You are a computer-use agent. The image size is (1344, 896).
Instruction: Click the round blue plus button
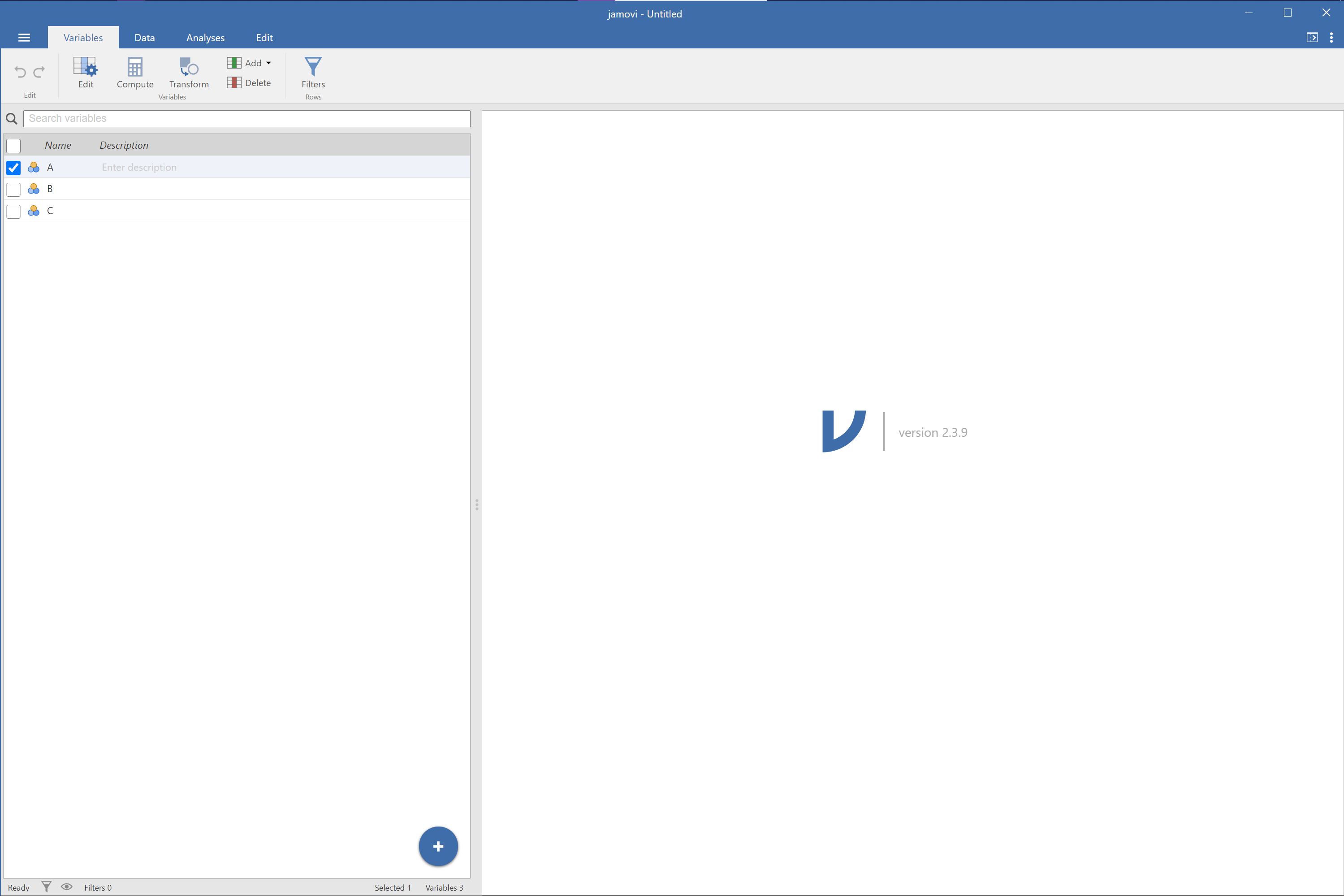438,846
